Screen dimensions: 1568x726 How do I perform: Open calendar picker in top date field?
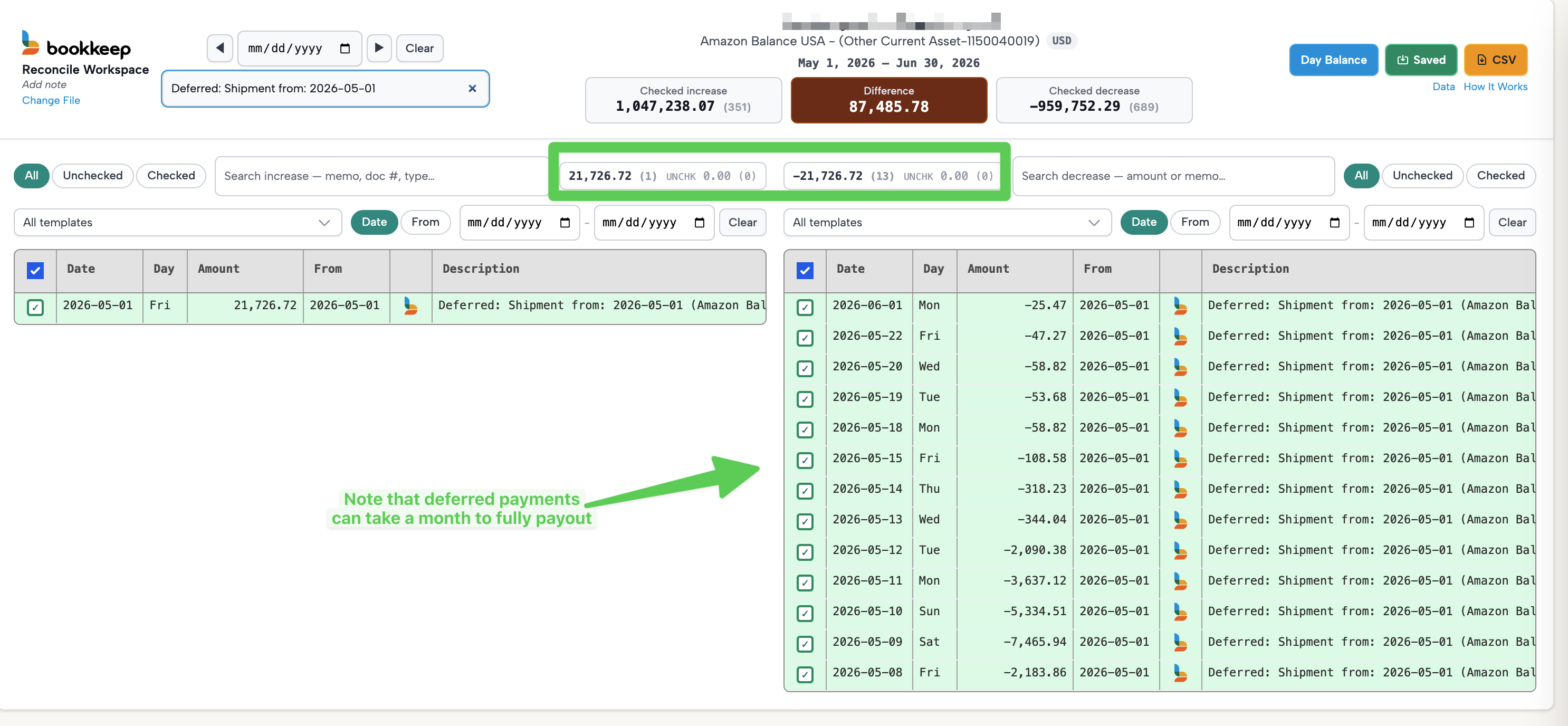pyautogui.click(x=345, y=49)
